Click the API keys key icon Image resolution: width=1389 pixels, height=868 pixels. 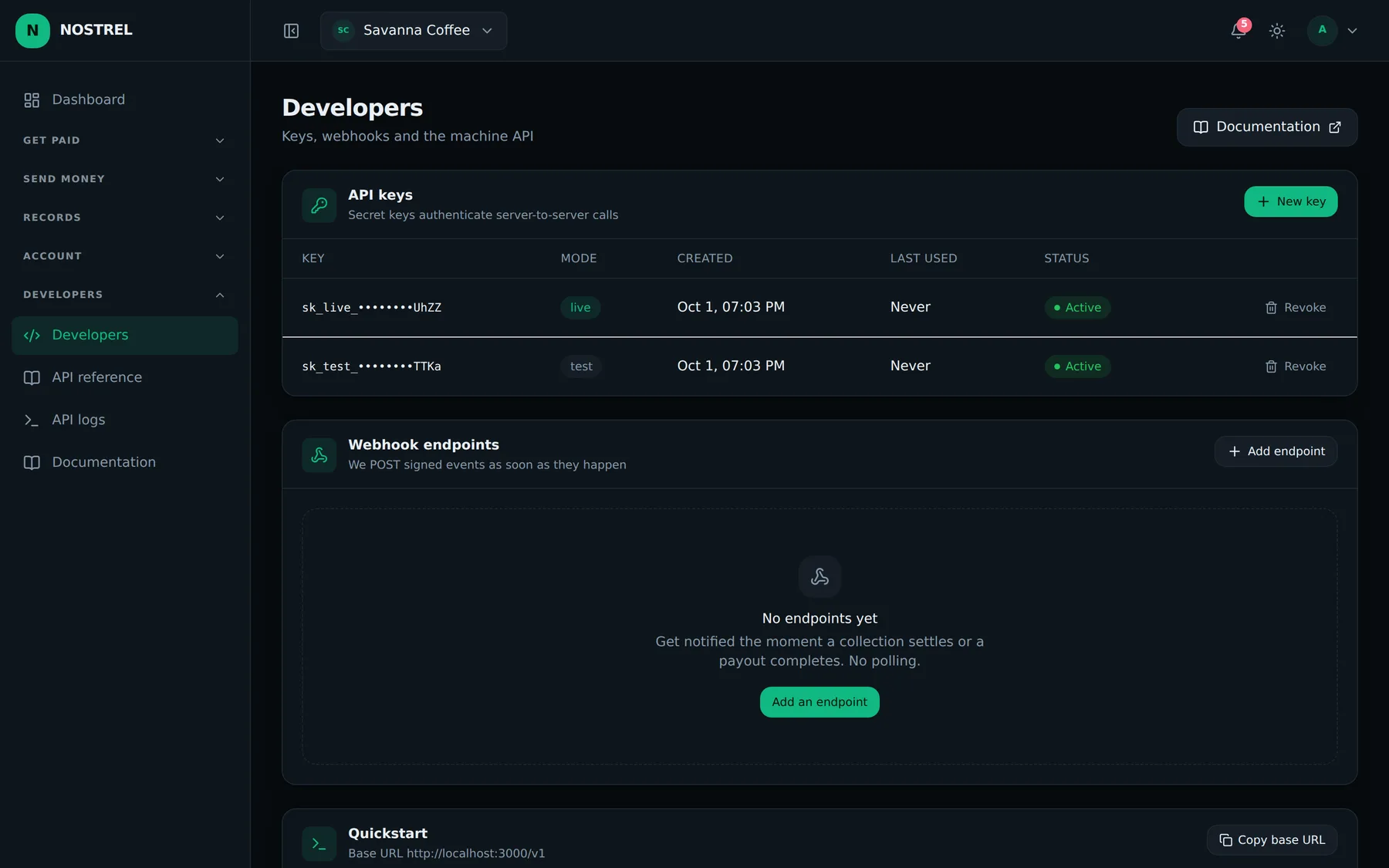tap(319, 205)
